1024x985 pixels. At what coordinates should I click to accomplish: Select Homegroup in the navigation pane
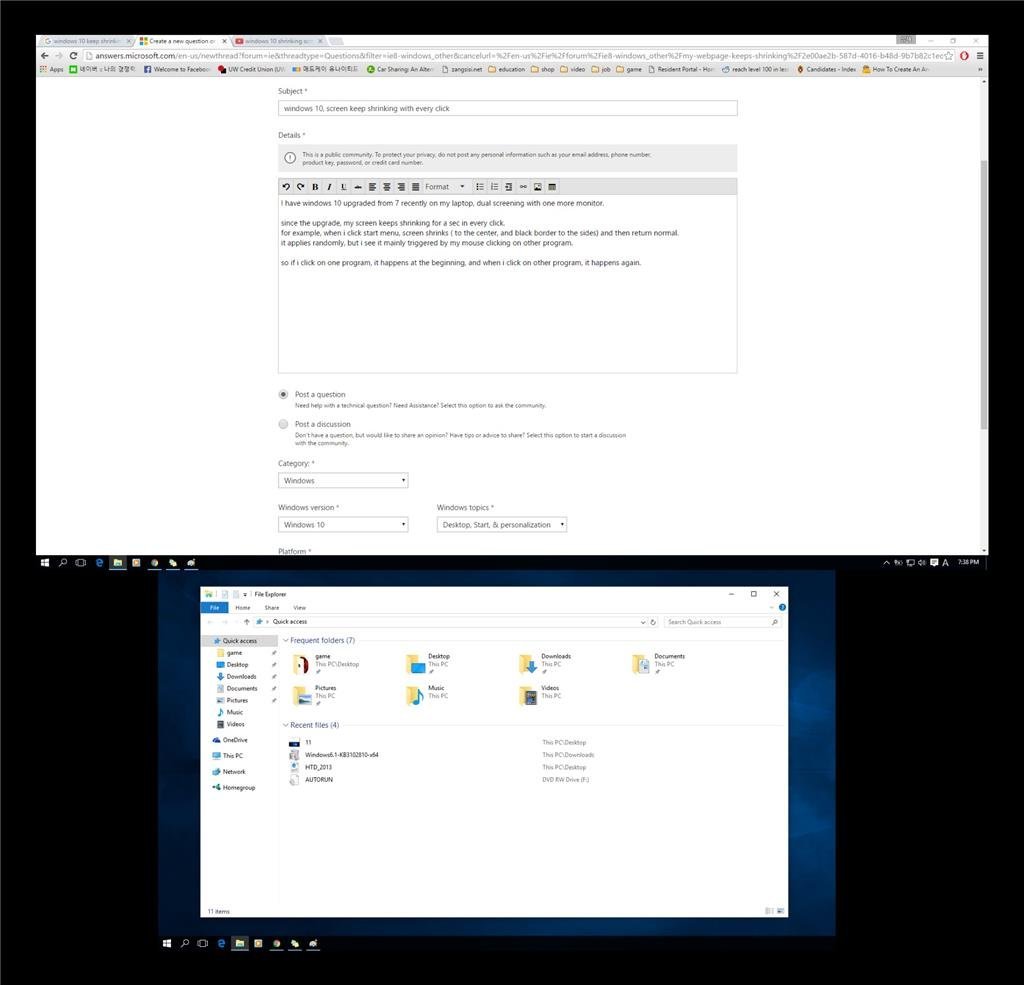[x=233, y=788]
